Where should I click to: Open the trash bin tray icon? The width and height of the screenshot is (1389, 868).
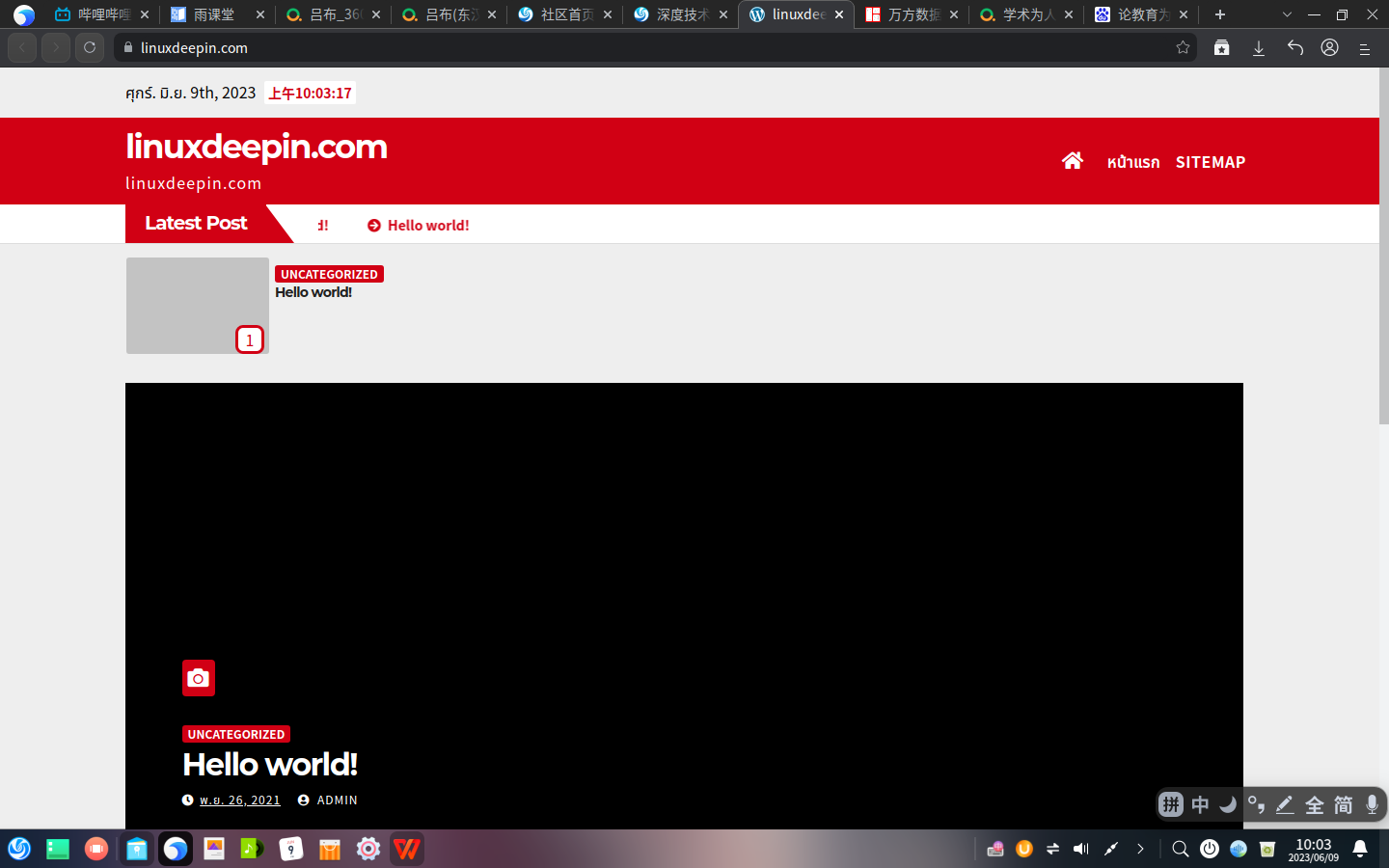click(1267, 849)
